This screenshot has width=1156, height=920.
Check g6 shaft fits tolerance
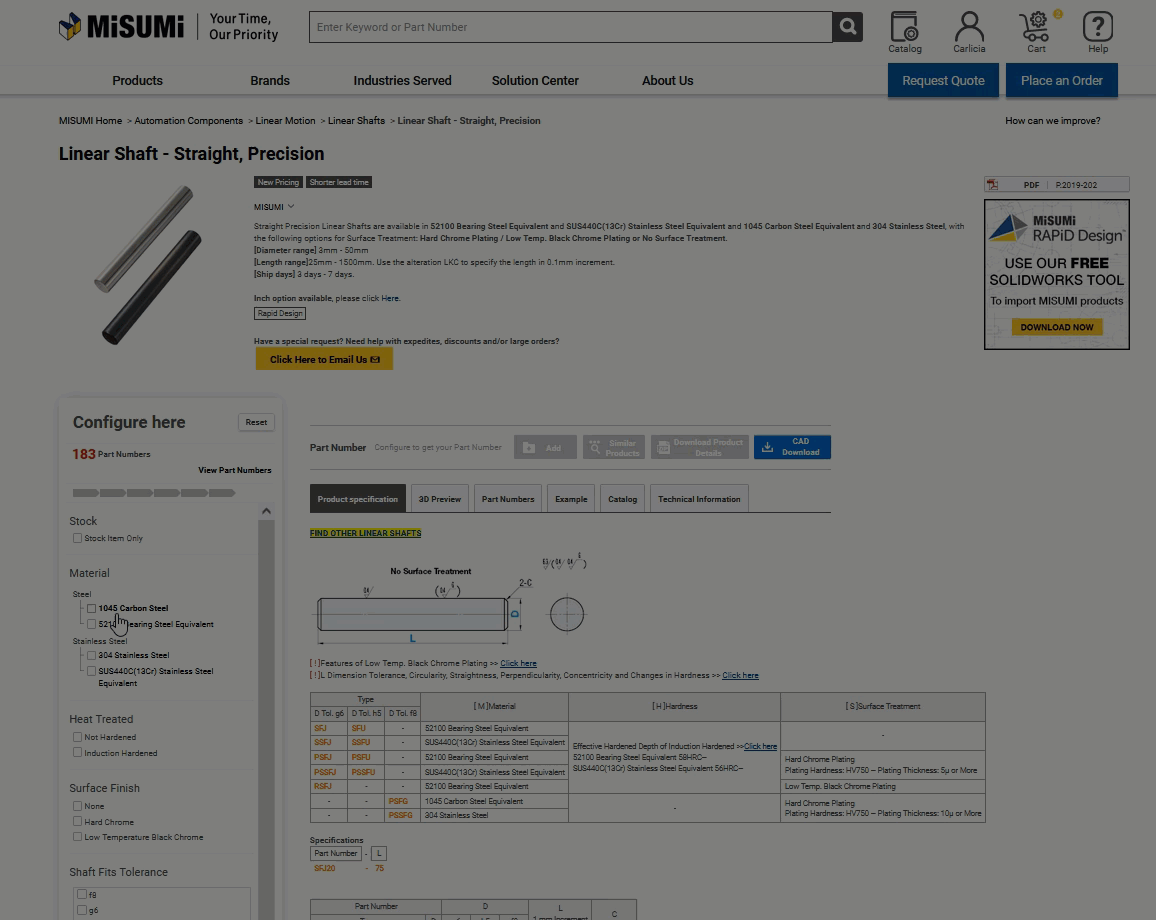(82, 910)
